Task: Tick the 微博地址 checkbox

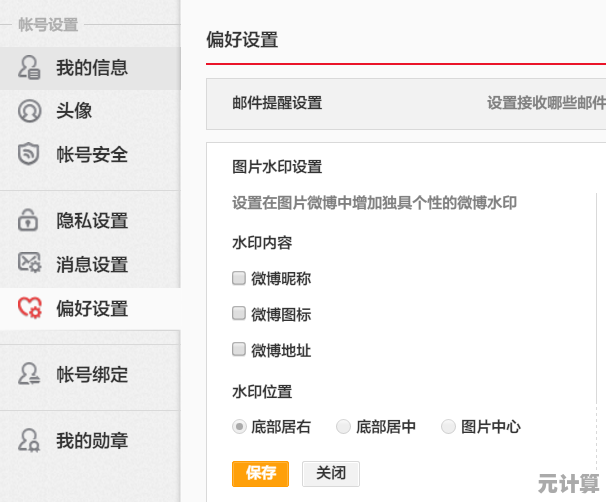Action: (239, 349)
